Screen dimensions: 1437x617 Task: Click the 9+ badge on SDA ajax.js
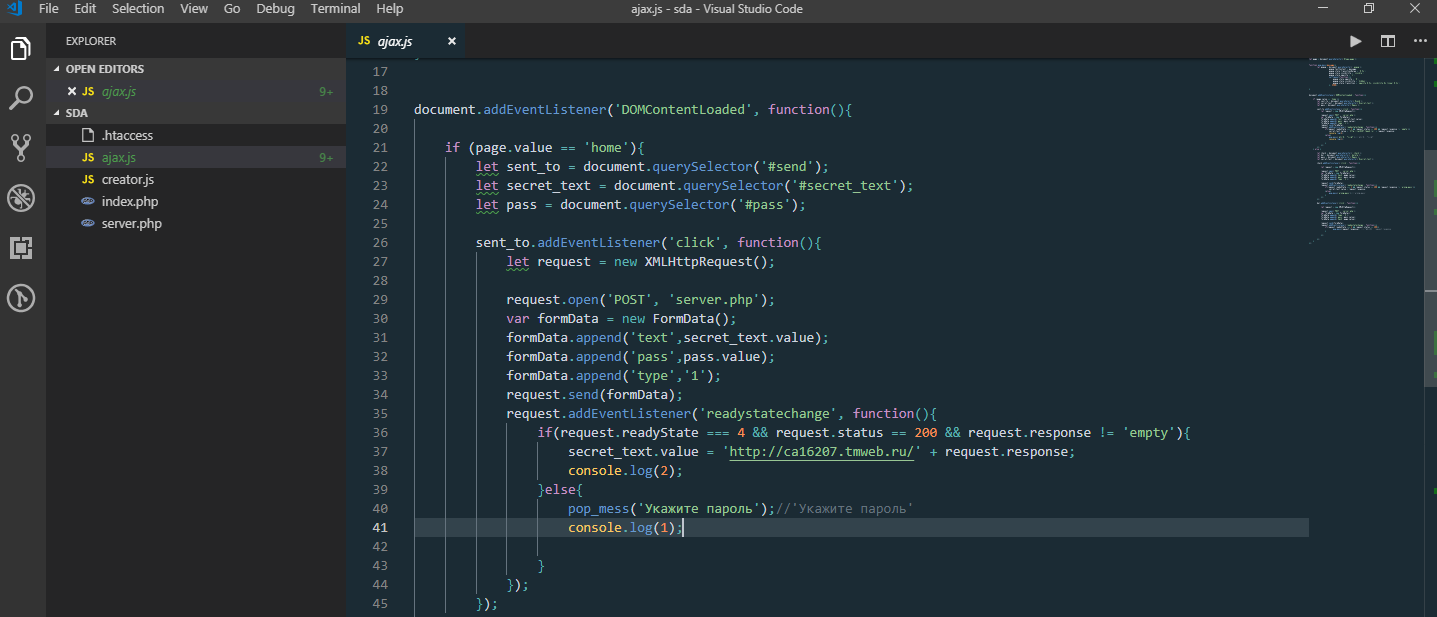click(x=326, y=158)
